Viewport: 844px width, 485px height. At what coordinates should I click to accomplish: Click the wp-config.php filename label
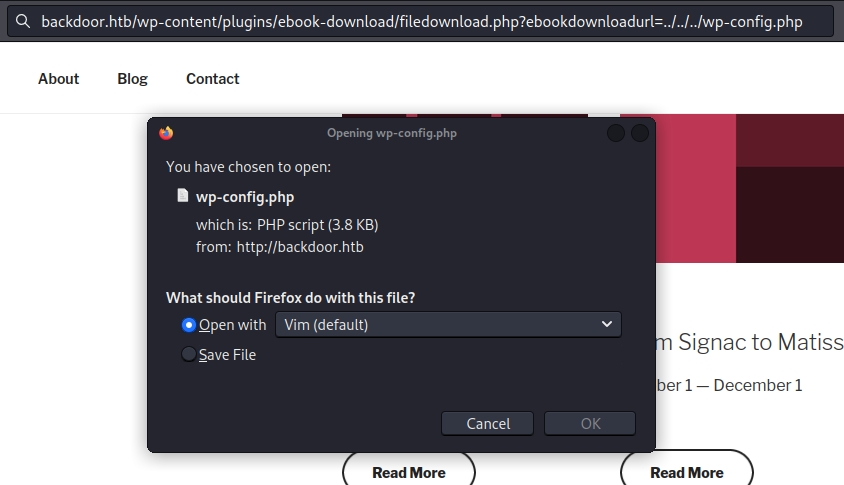coord(245,197)
